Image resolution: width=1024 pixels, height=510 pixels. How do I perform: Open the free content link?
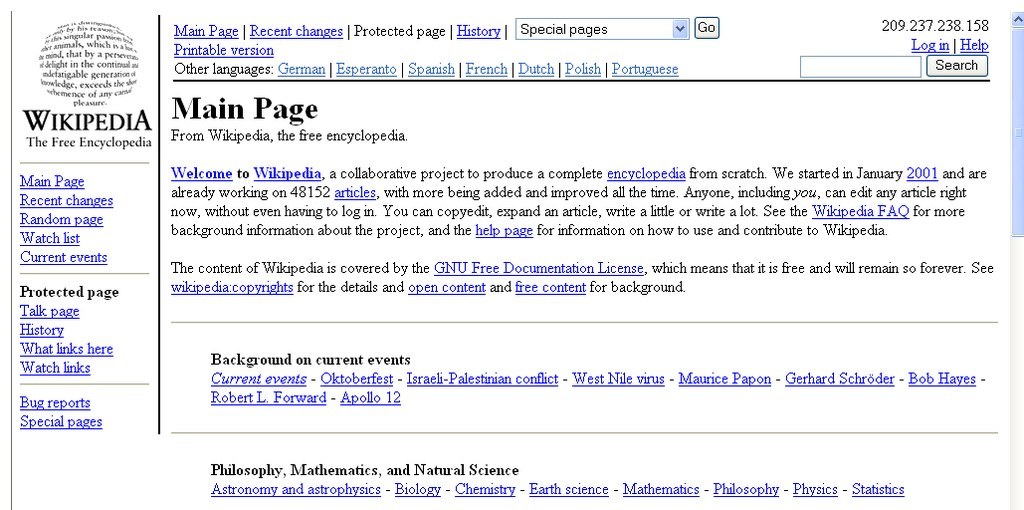[x=550, y=287]
